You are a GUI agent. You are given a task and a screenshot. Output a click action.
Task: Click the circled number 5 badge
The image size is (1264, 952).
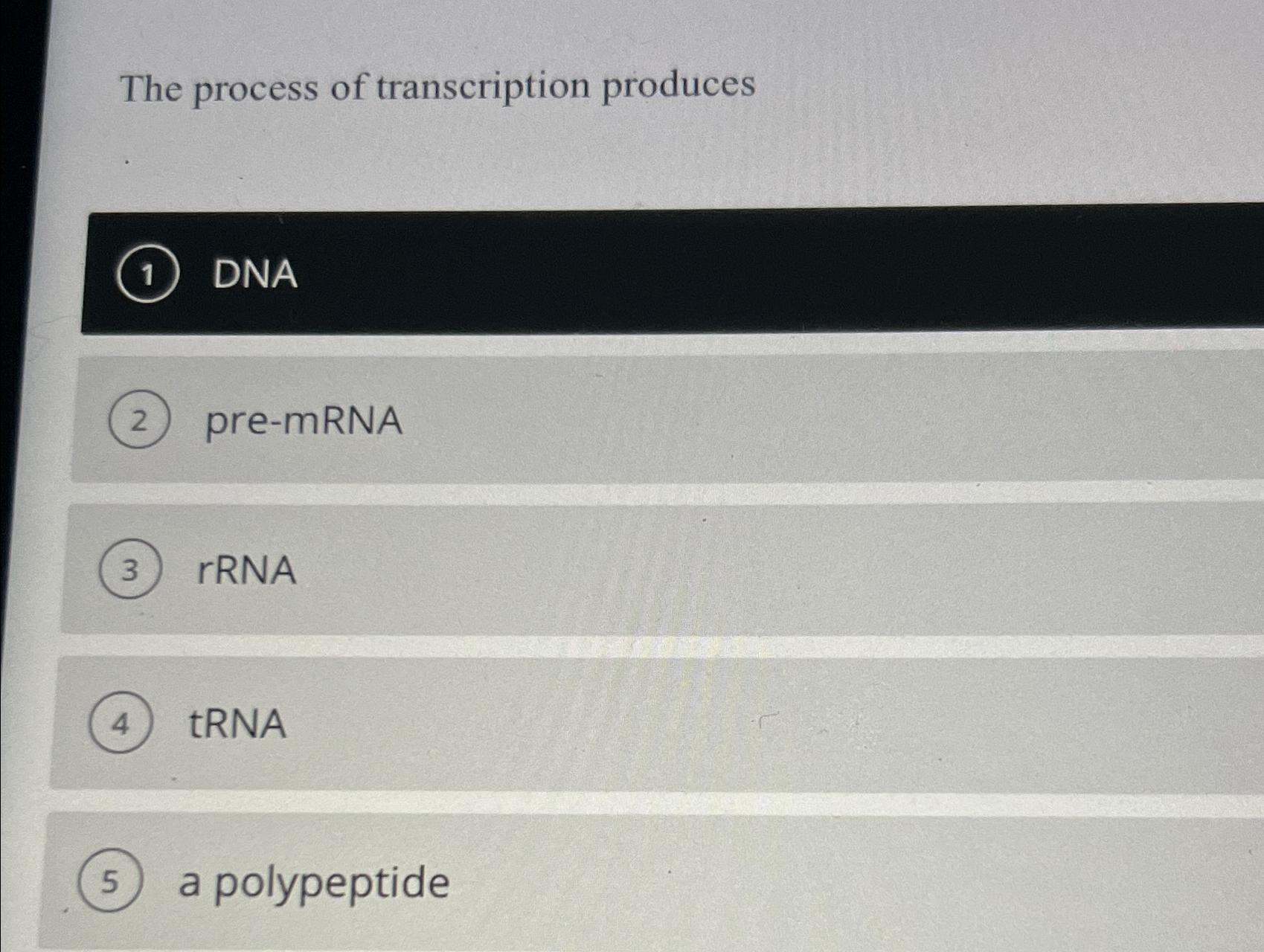[x=113, y=884]
